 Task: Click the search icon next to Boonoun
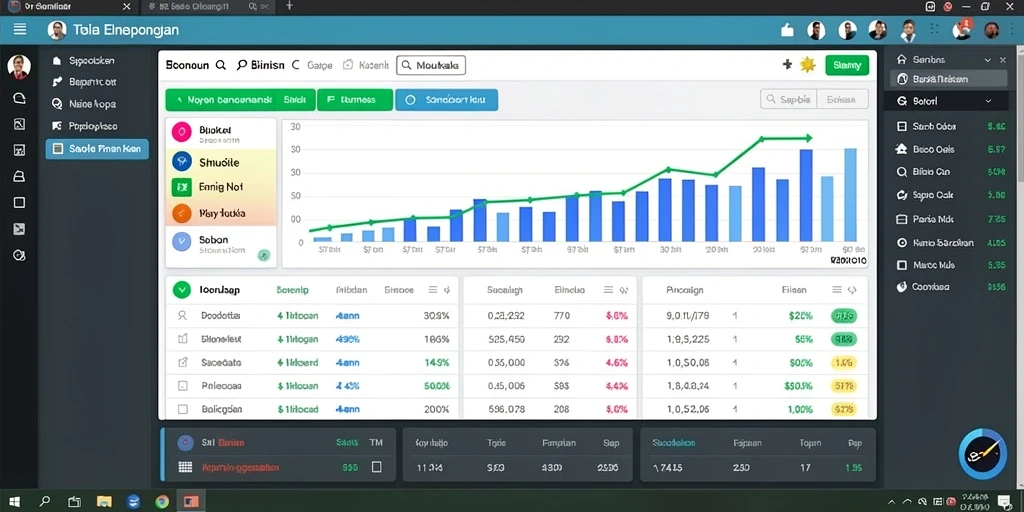(x=221, y=65)
